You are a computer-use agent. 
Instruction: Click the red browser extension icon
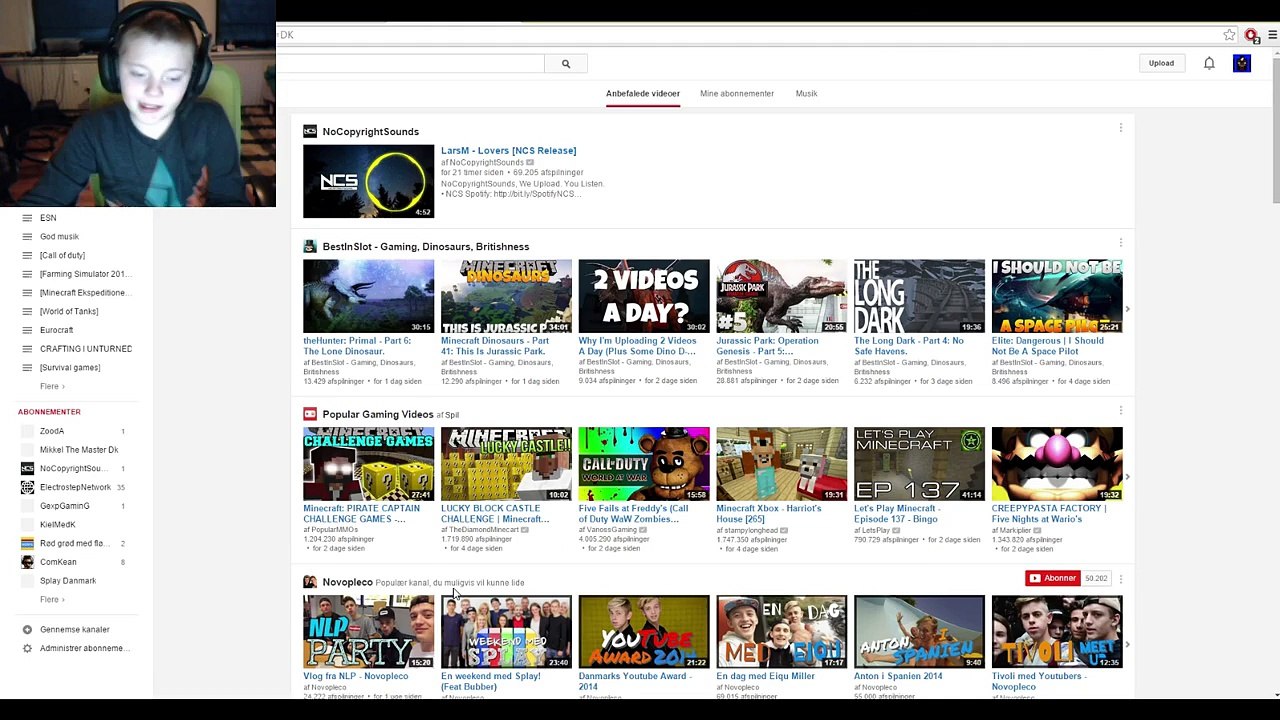[1251, 35]
